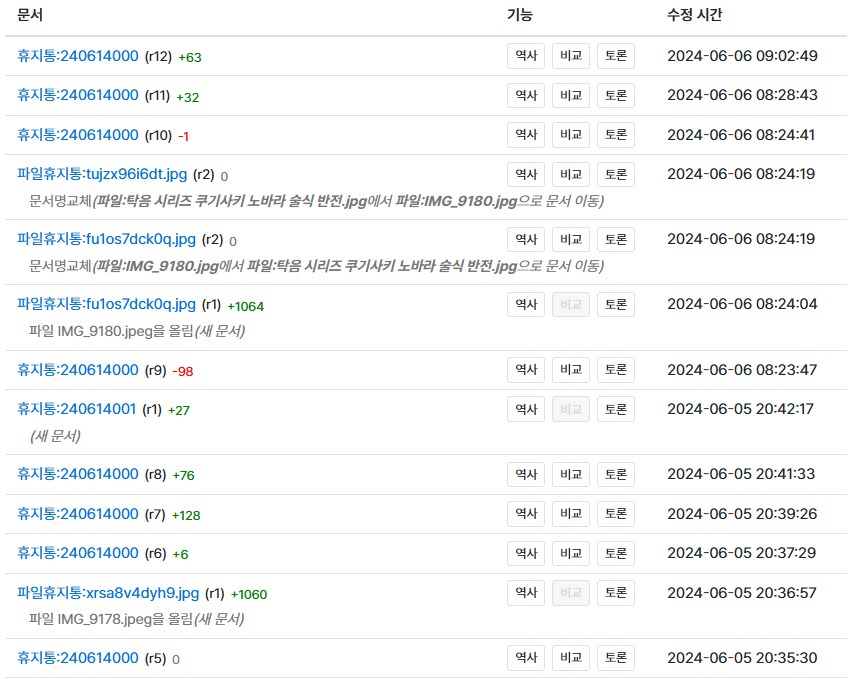Open 토론 for 파일휴지통:xrsa8v4dyh9.jpg

coord(615,593)
